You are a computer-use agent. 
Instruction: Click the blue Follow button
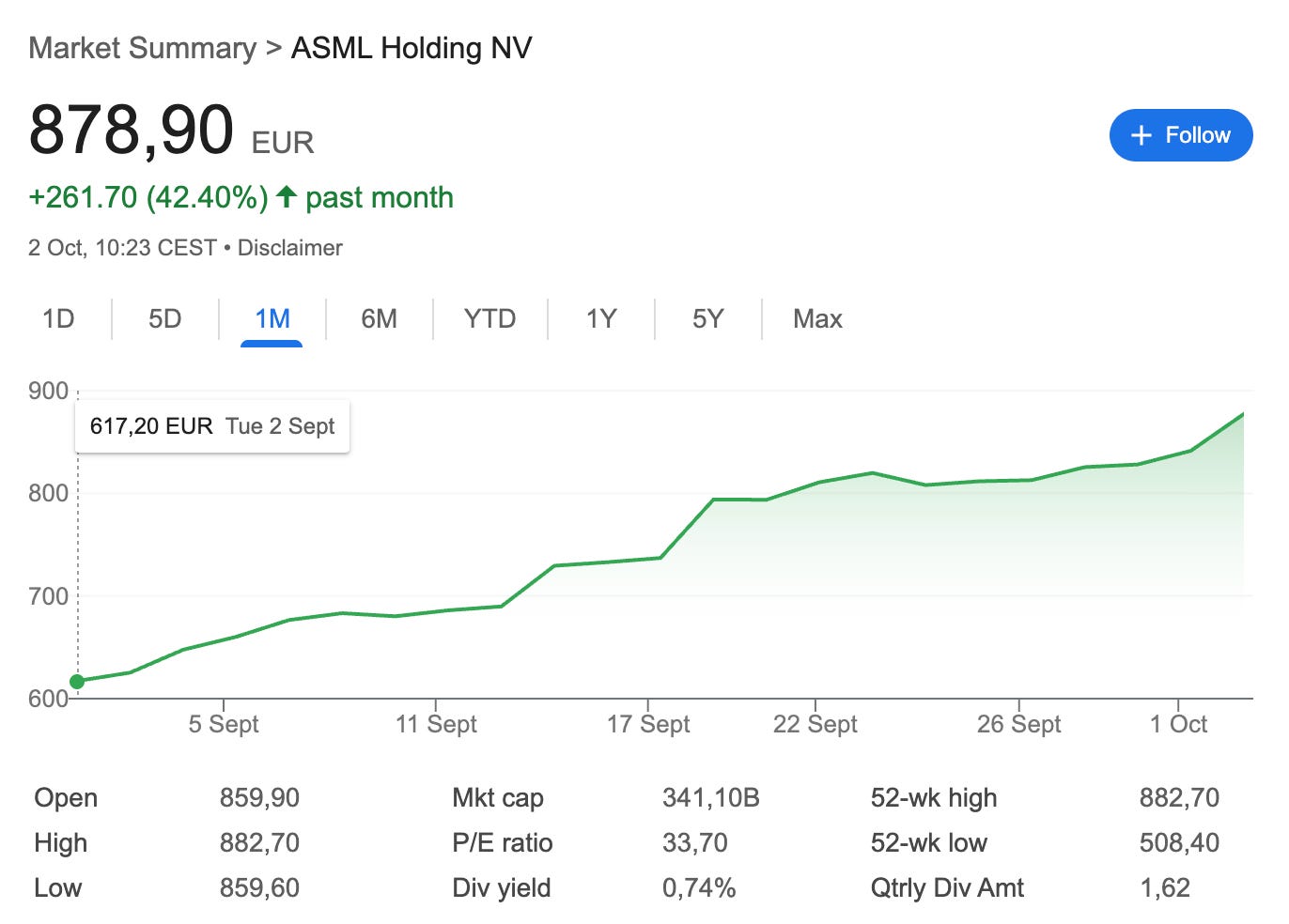click(x=1181, y=135)
